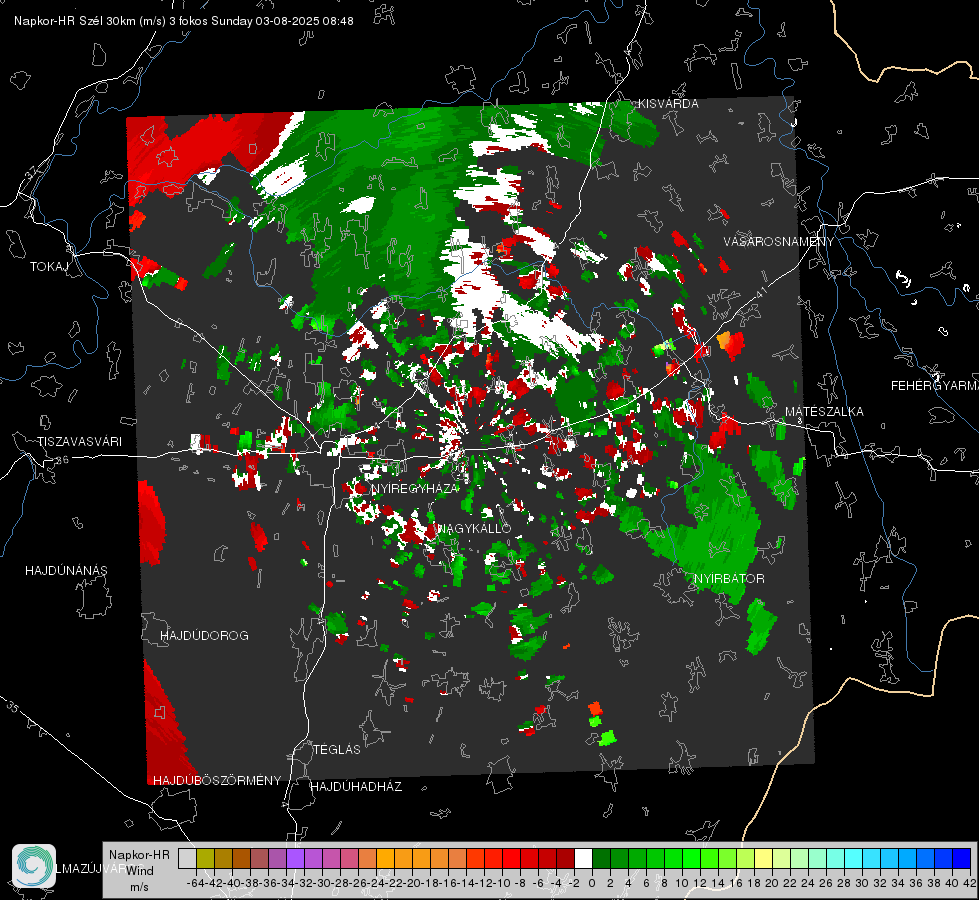
Task: Click the pale yellow legend swatch
Action: pos(764,859)
